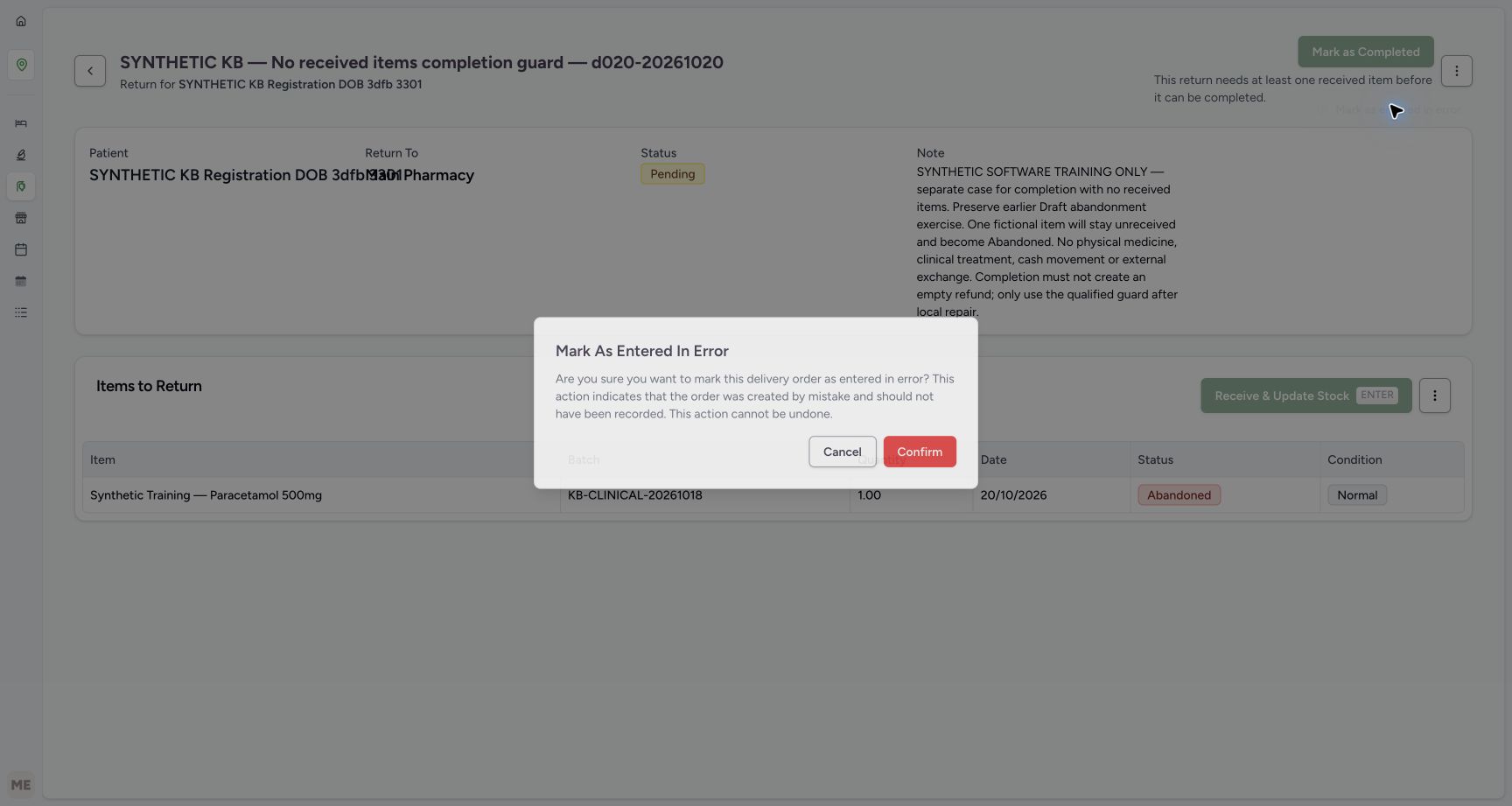Open the bed icon in sidebar
The height and width of the screenshot is (806, 1512).
pyautogui.click(x=21, y=123)
